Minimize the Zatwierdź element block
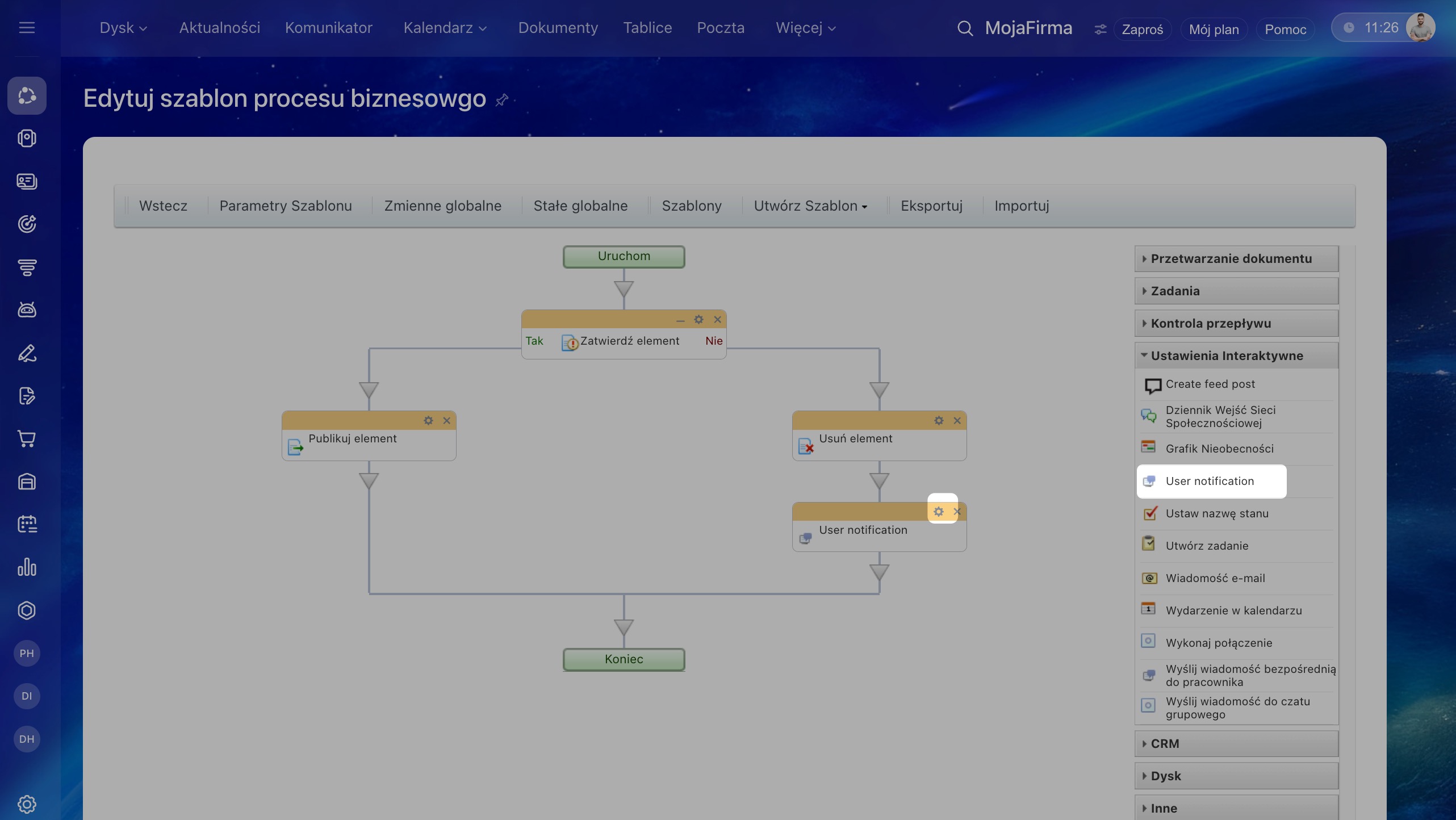This screenshot has height=820, width=1456. 680,321
